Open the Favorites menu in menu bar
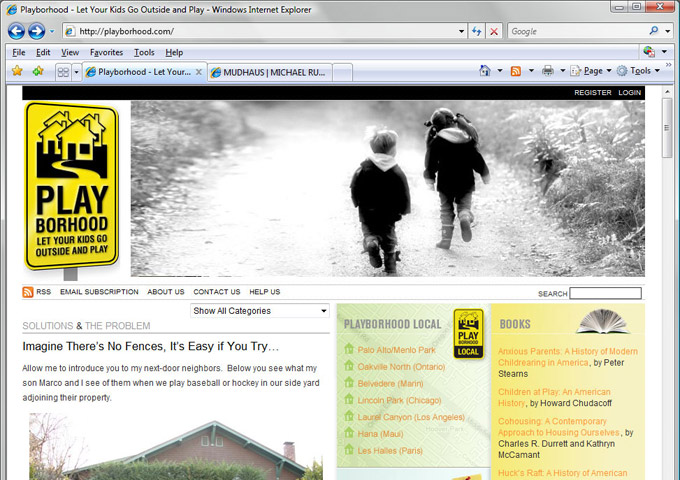 (x=106, y=52)
